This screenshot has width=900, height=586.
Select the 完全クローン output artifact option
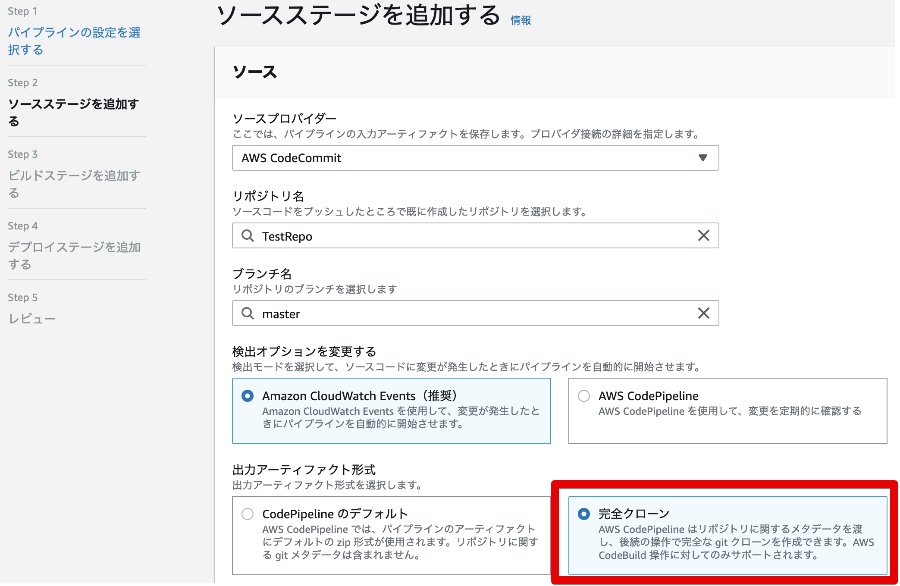point(584,511)
